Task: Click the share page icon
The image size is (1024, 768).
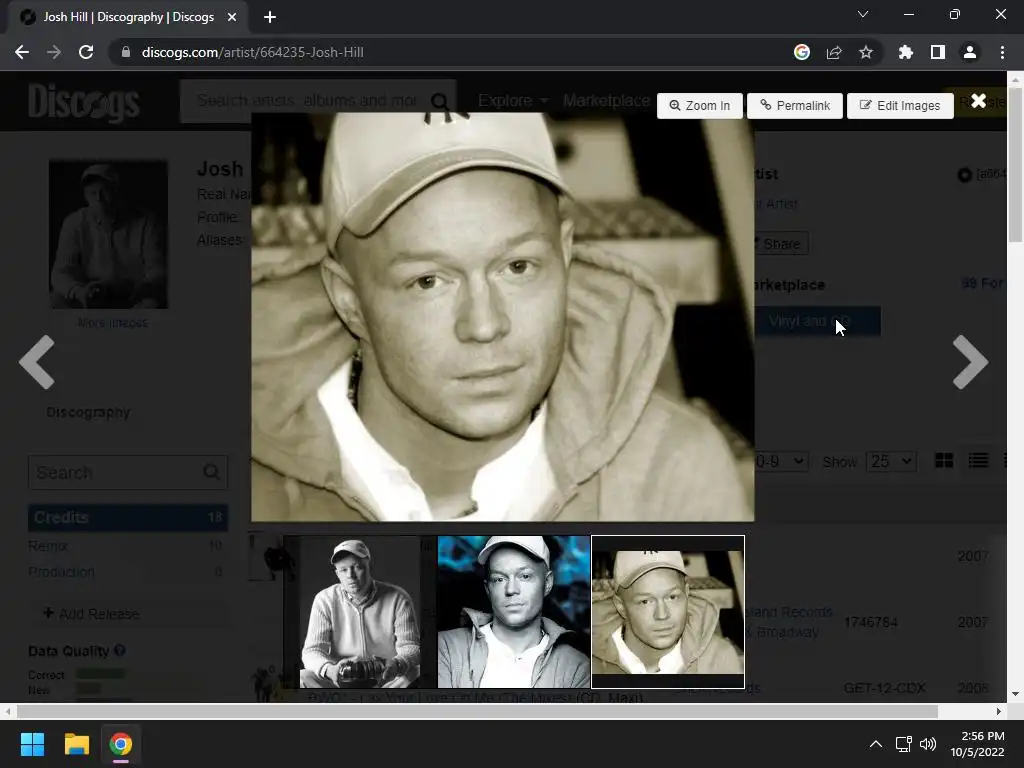Action: 834,52
